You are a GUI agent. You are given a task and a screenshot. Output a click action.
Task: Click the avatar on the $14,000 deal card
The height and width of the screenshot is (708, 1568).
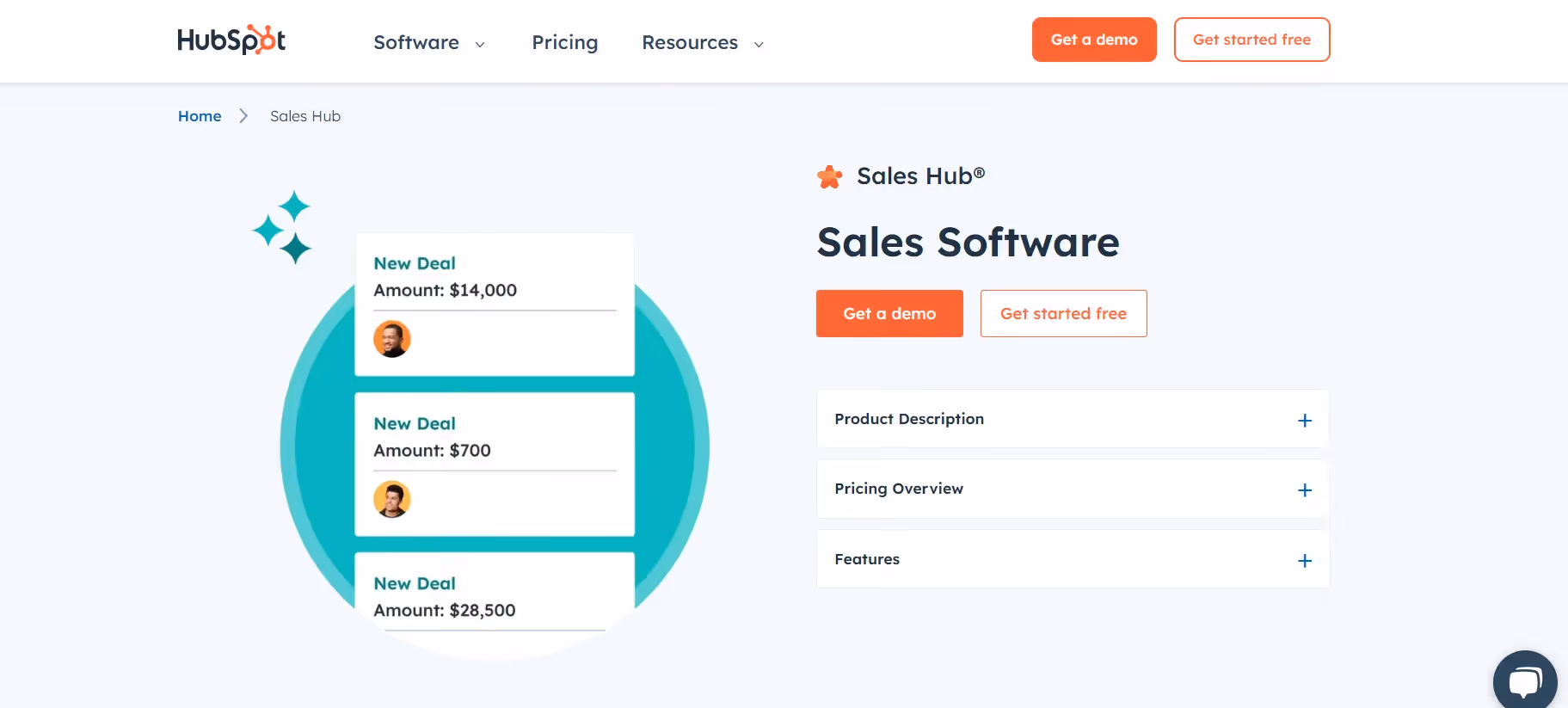pyautogui.click(x=391, y=339)
